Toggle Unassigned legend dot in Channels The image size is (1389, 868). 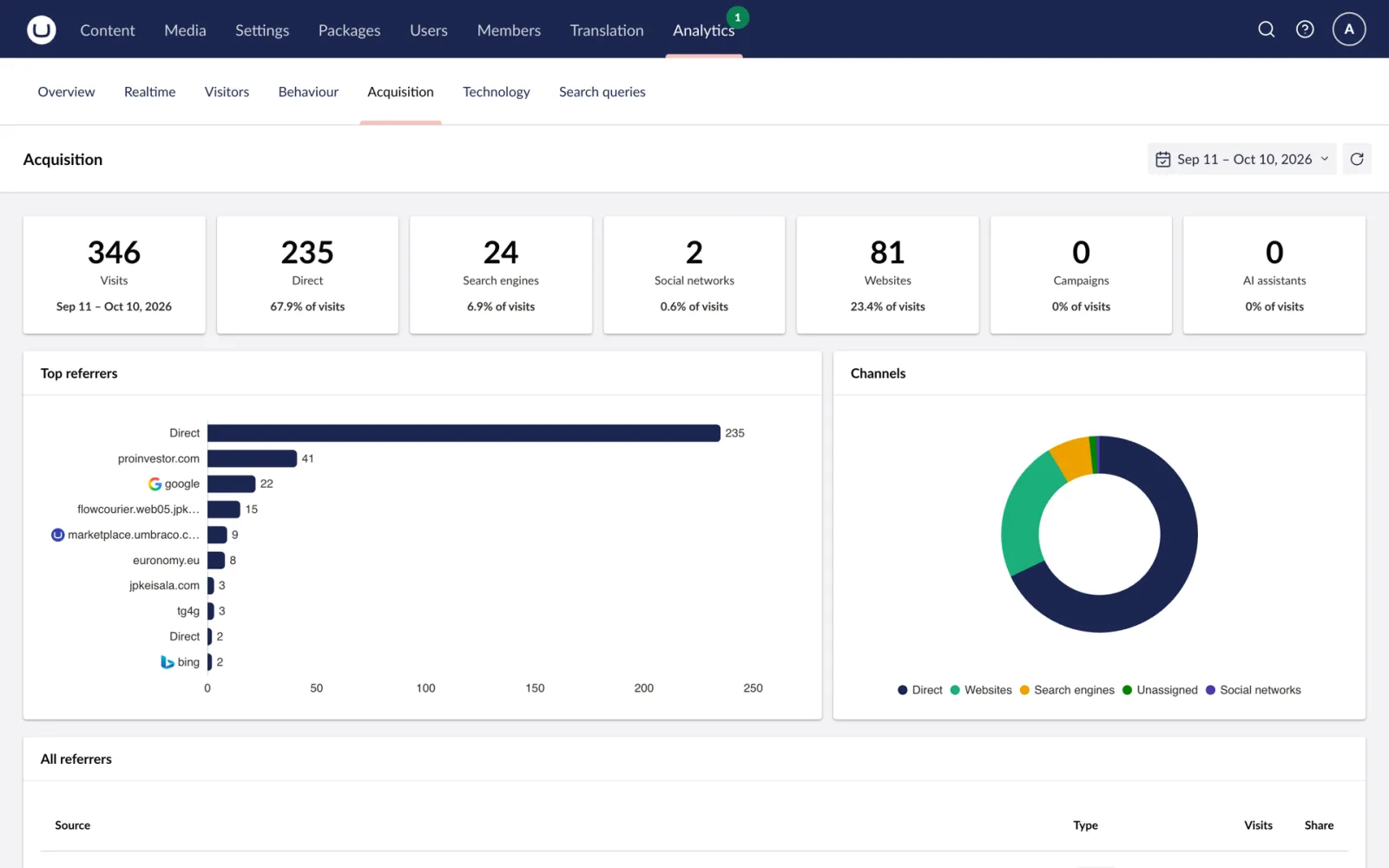(x=1127, y=690)
